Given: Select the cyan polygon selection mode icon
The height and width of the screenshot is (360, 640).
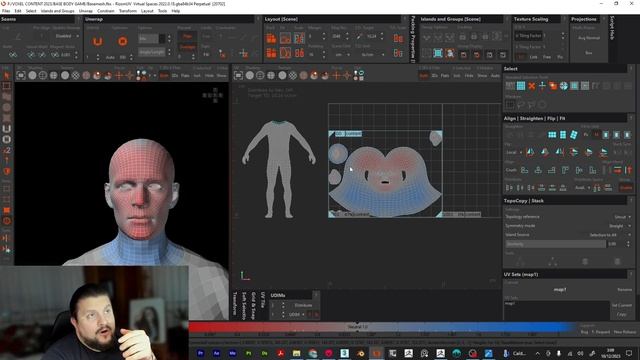Looking at the screenshot, I should [x=521, y=86].
